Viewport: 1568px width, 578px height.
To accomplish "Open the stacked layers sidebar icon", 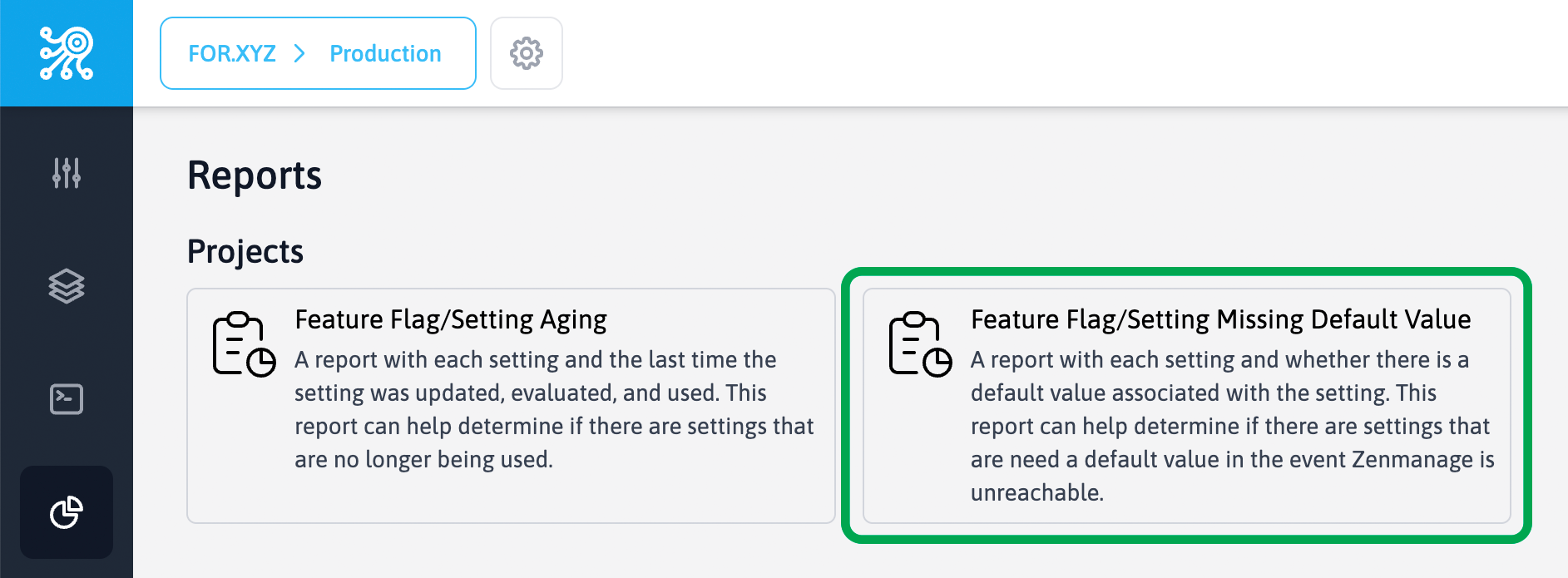I will point(67,286).
